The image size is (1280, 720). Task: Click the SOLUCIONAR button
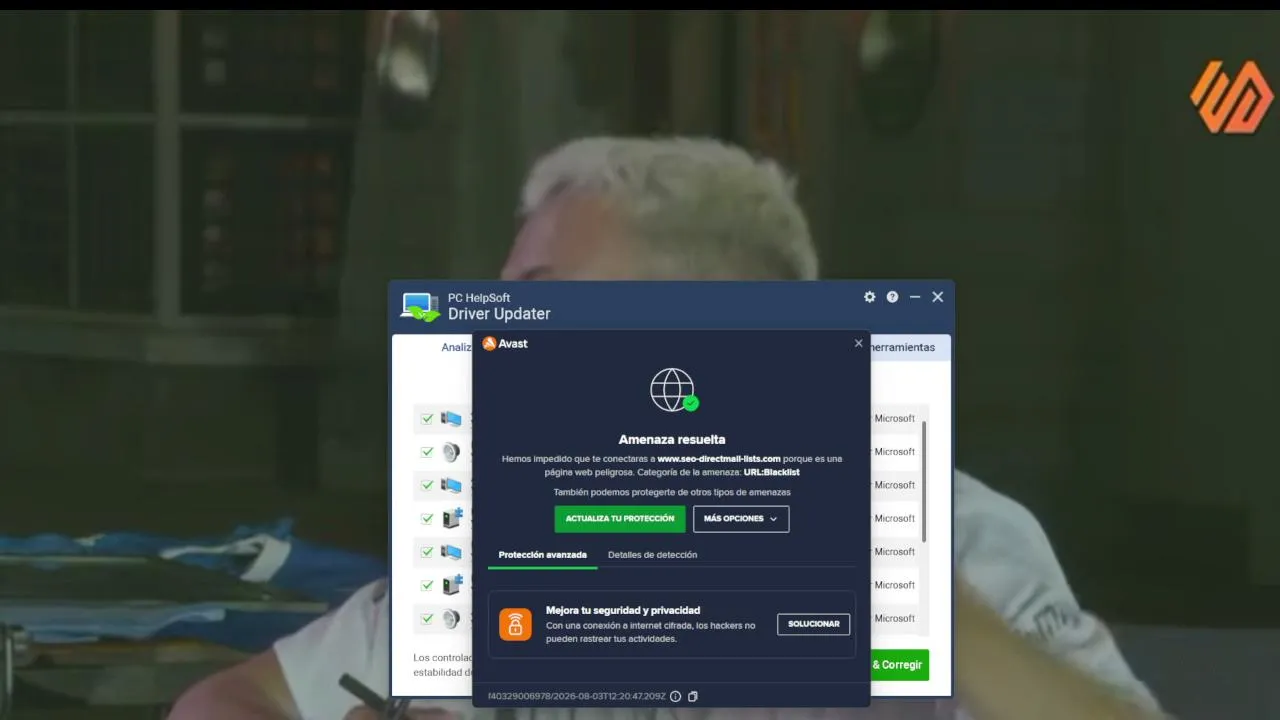[814, 624]
